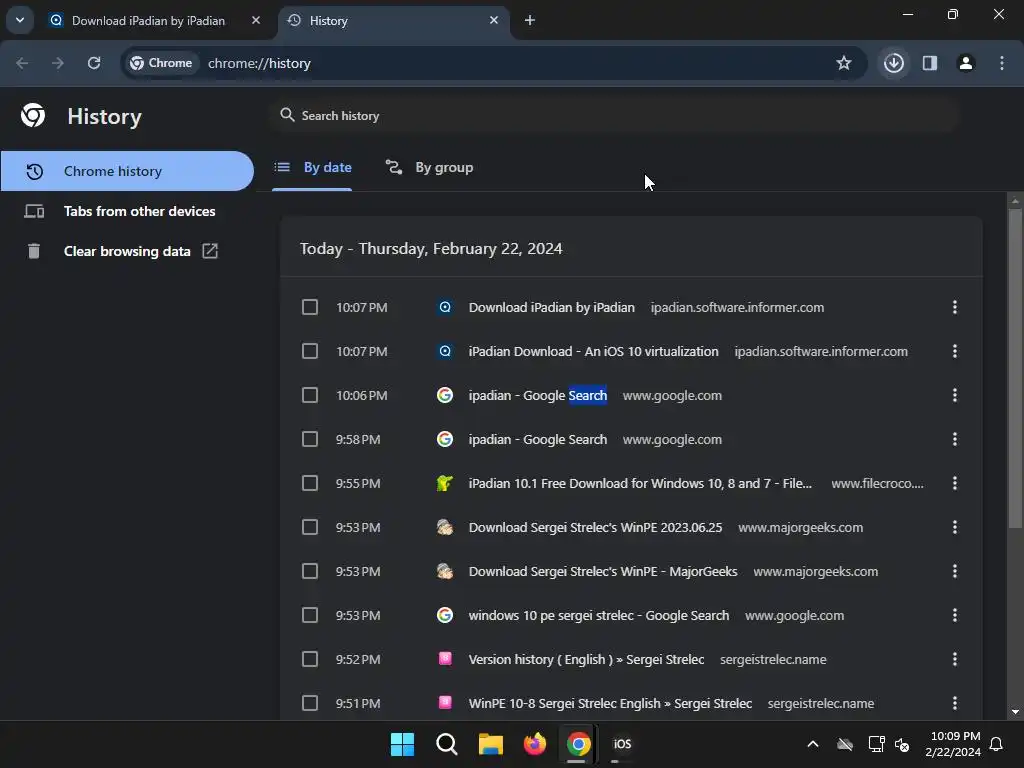Open the iOS app in the taskbar

coord(622,744)
